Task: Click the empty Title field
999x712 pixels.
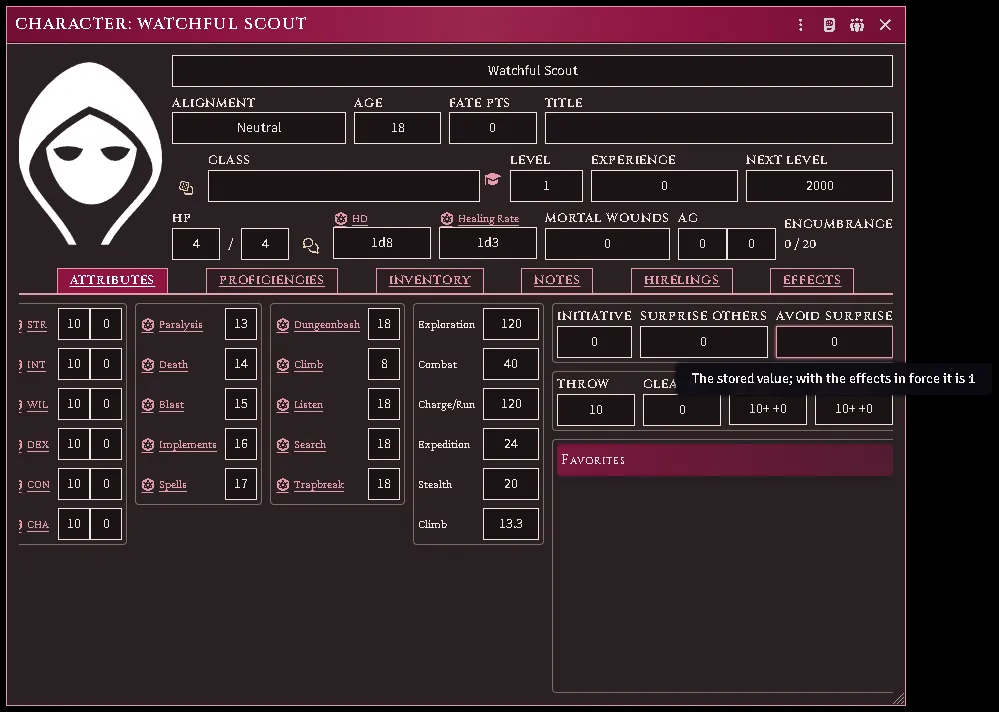Action: click(x=719, y=128)
